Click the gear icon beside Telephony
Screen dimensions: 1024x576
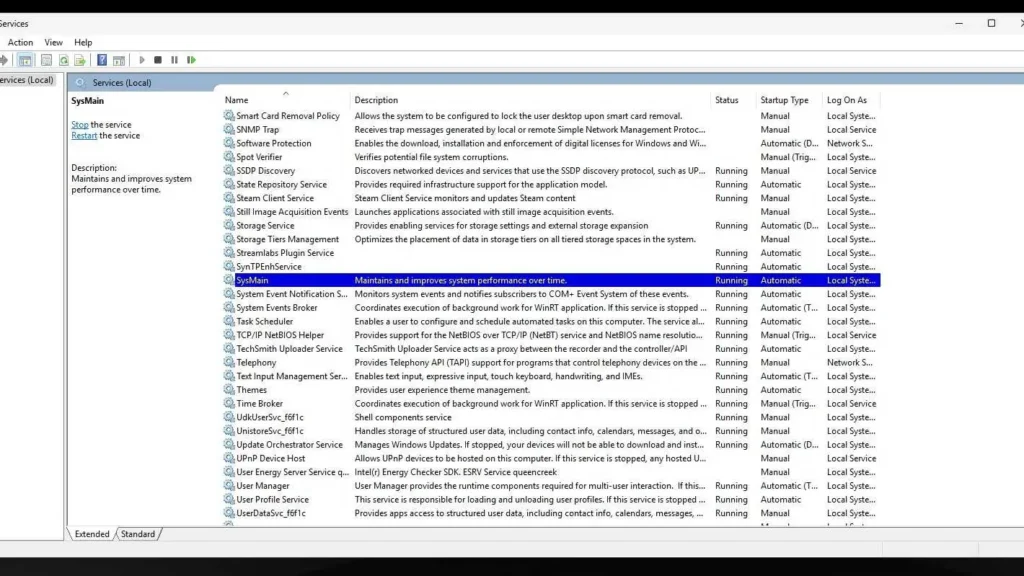(229, 362)
